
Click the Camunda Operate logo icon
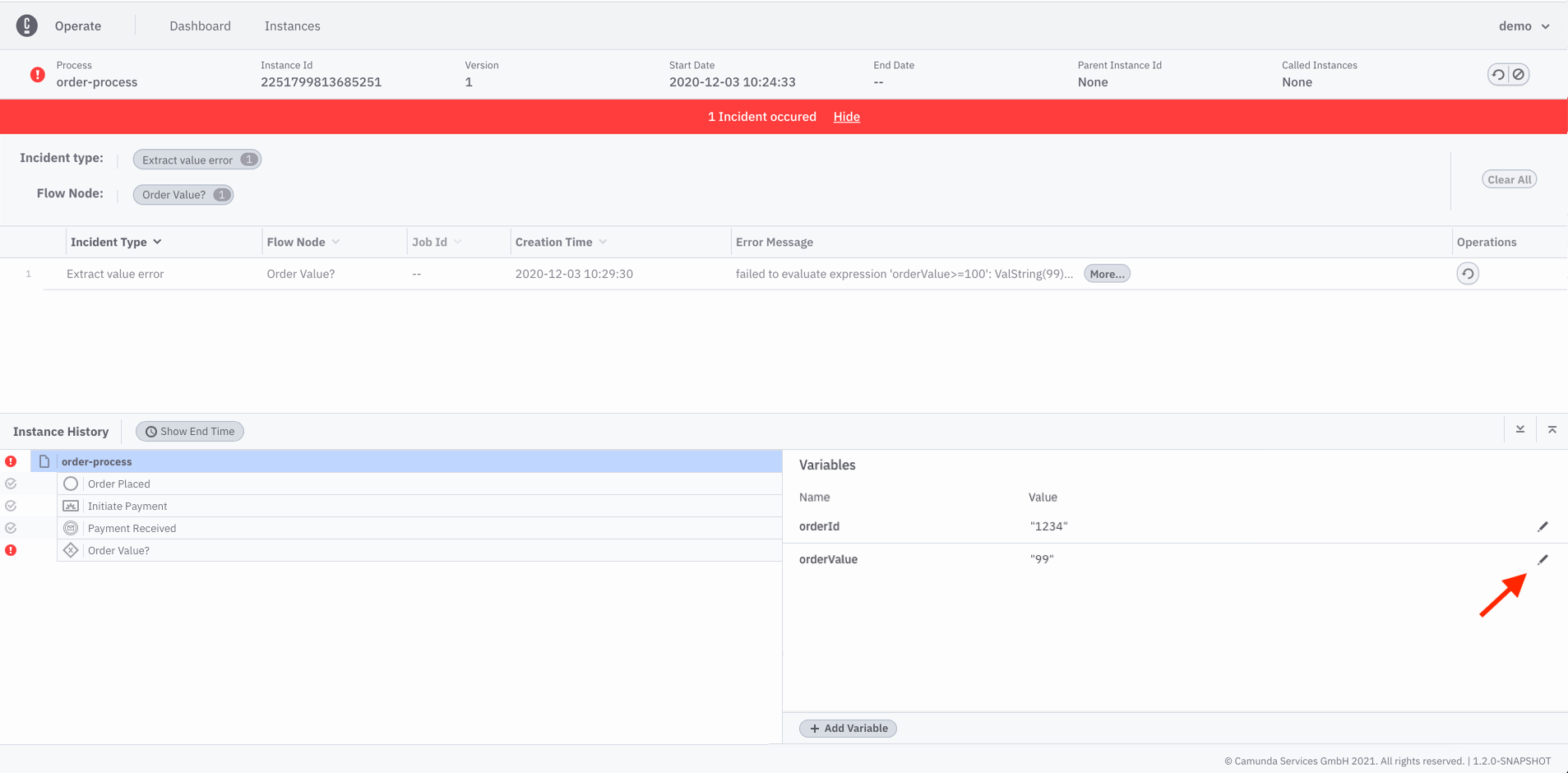tap(26, 25)
